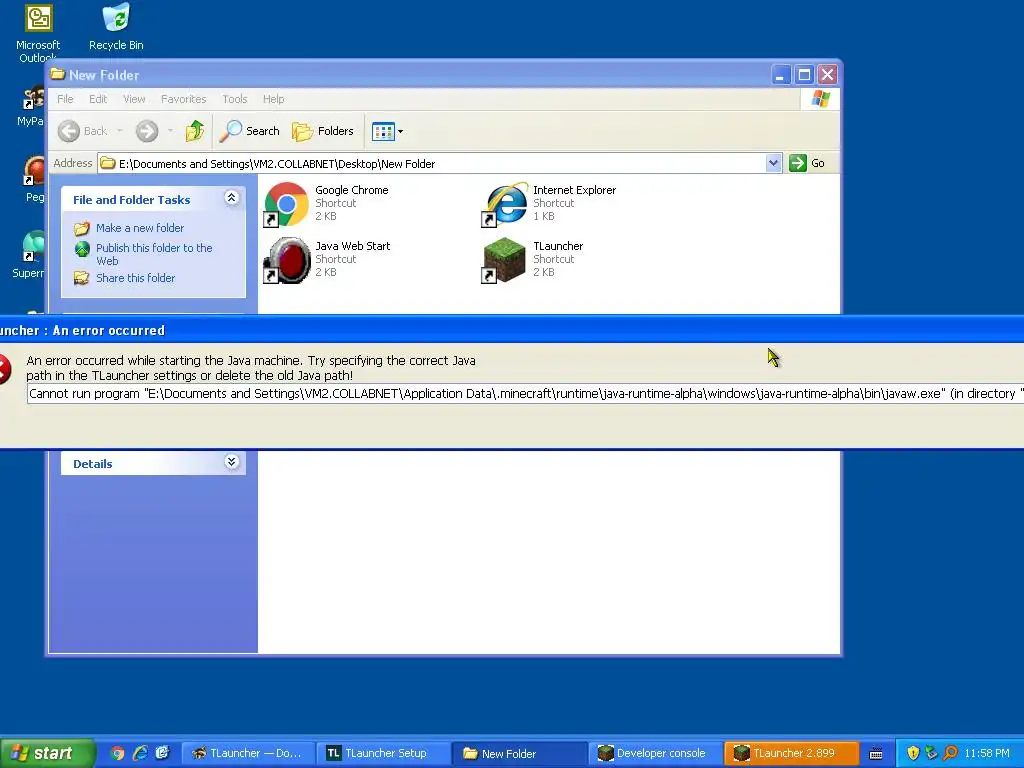Click the Forward arrow icon
The width and height of the screenshot is (1024, 768).
[x=147, y=131]
